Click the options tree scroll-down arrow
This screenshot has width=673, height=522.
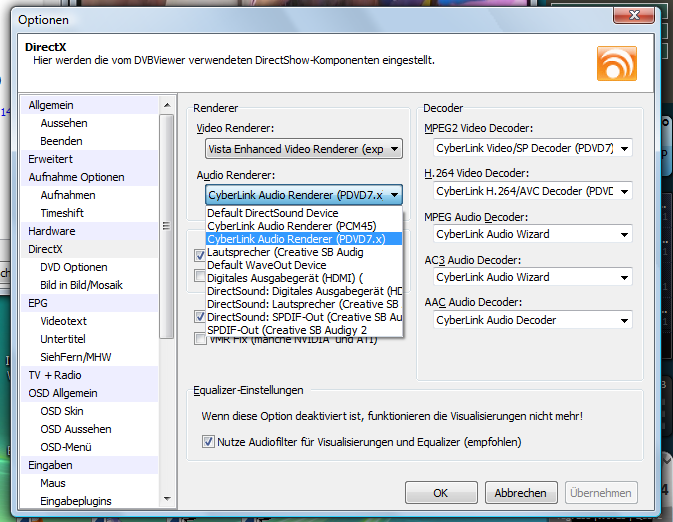point(167,499)
